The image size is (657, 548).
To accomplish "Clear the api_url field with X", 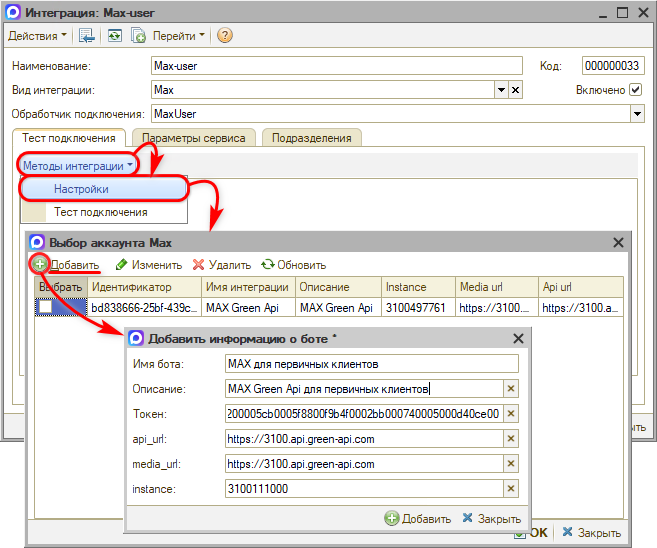I will 511,439.
